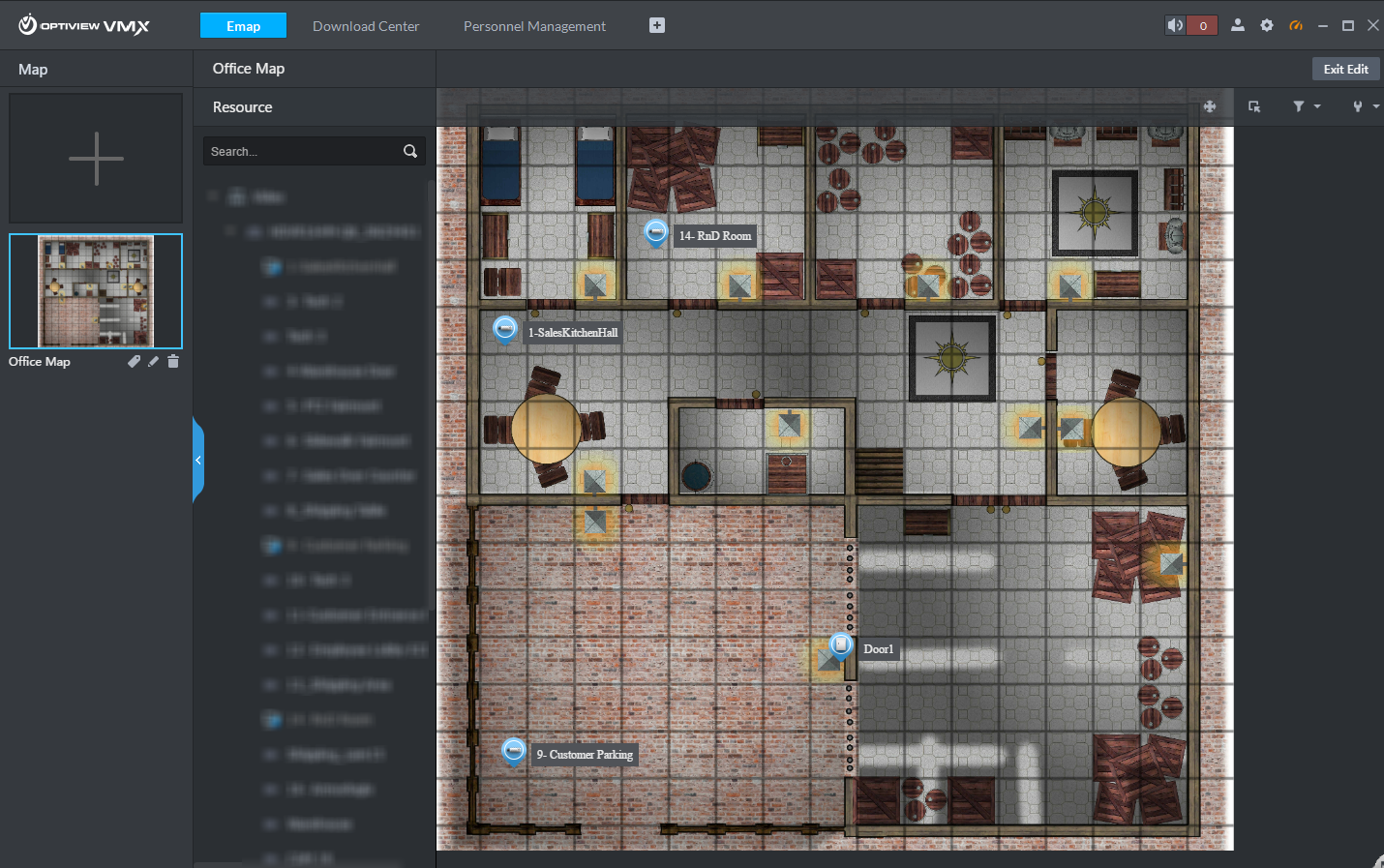
Task: Open the settings gear icon
Action: tap(1266, 26)
